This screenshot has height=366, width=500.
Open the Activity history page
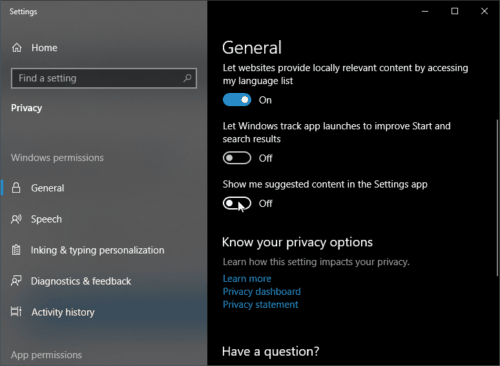click(103, 312)
